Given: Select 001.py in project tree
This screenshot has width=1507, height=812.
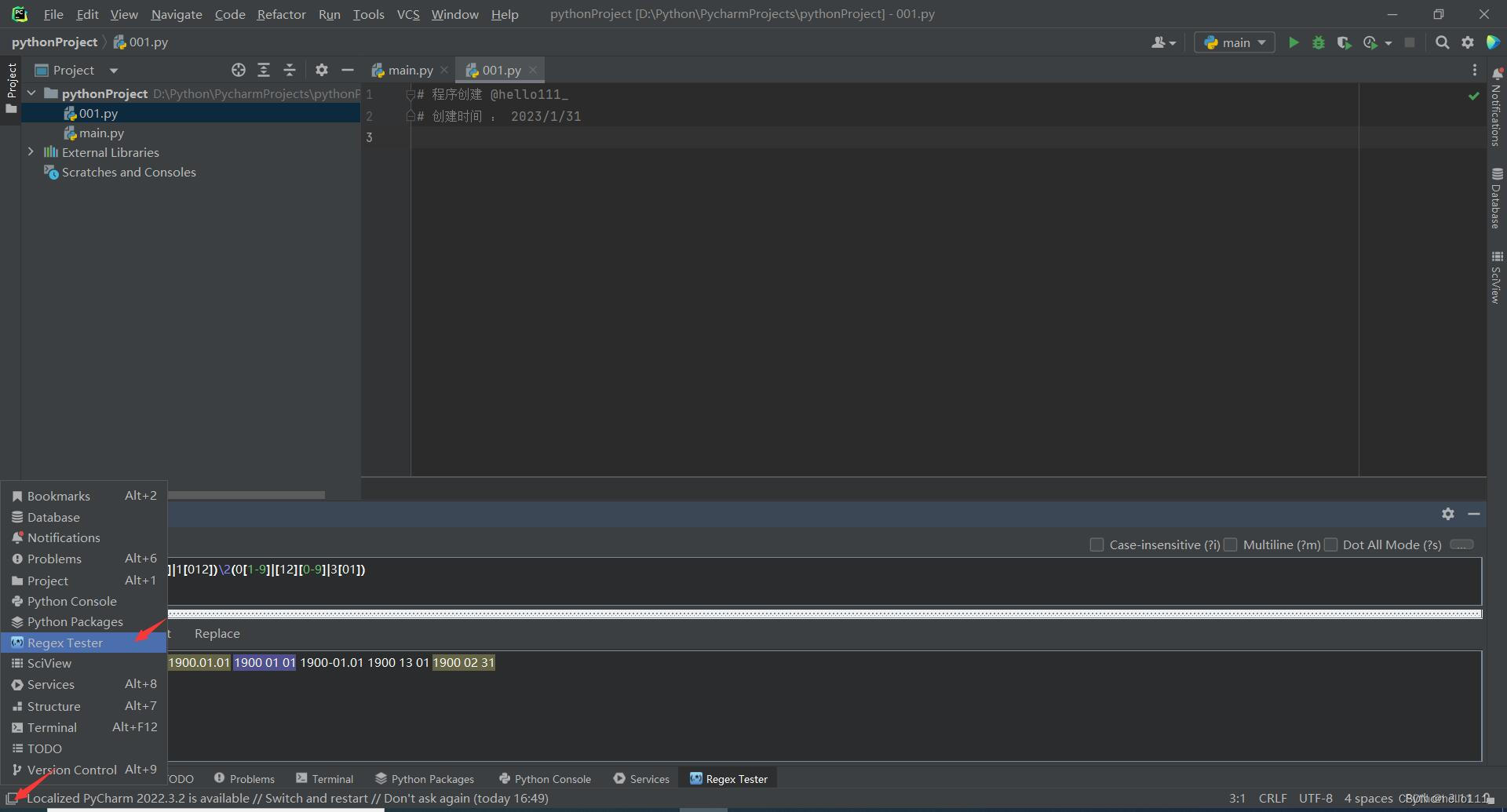Looking at the screenshot, I should 191,113.
